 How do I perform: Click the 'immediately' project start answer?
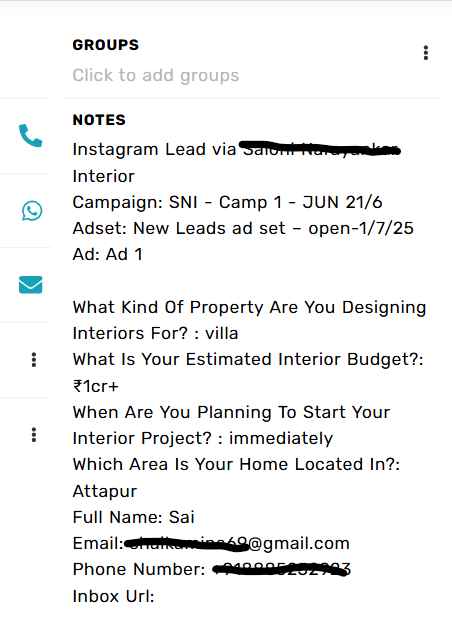pos(281,439)
